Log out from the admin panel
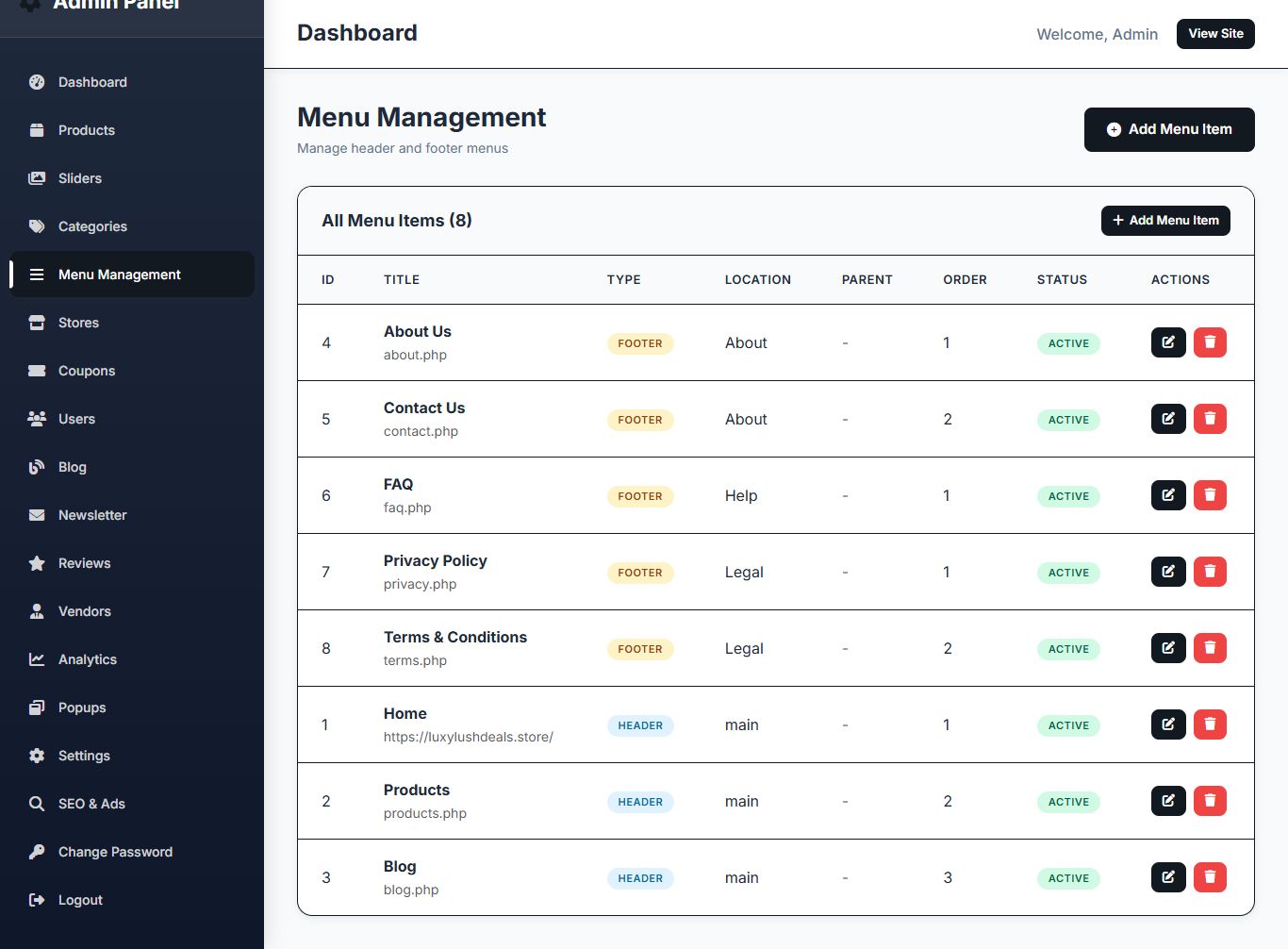The width and height of the screenshot is (1288, 949). (x=80, y=900)
